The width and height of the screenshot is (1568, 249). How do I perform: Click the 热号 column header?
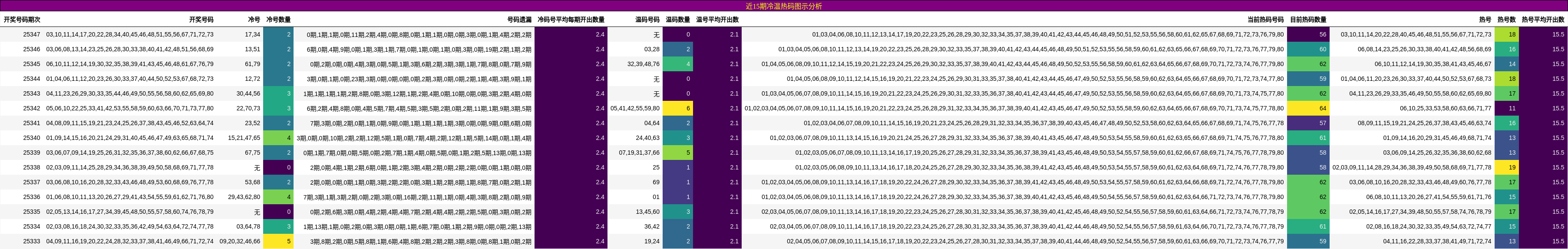pos(1485,20)
